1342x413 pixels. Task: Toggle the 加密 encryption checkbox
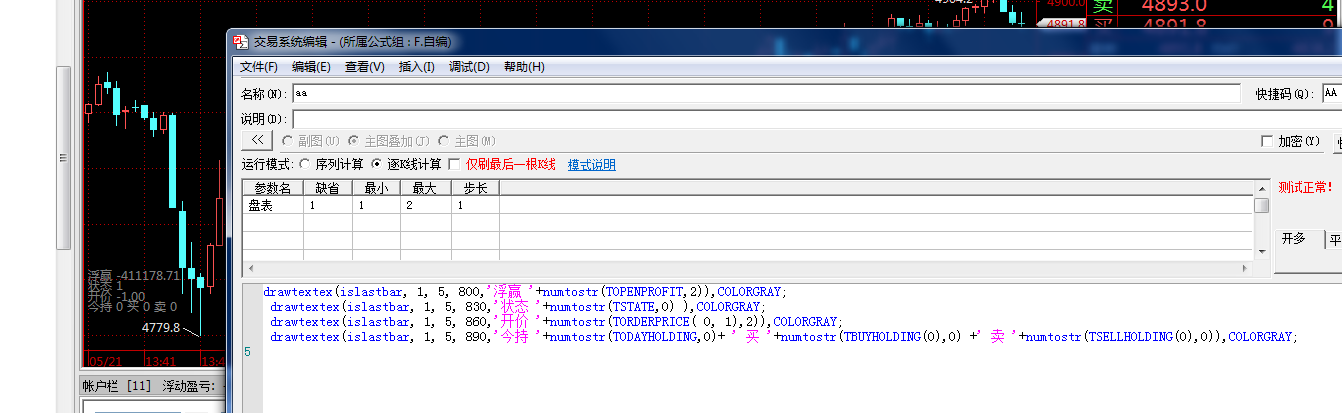1267,141
